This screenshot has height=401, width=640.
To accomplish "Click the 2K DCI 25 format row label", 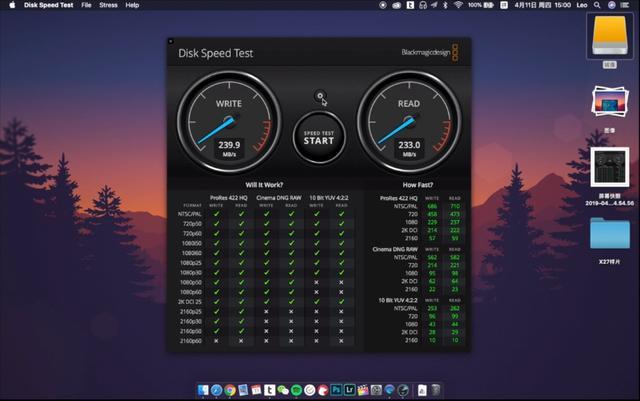I will click(x=189, y=302).
